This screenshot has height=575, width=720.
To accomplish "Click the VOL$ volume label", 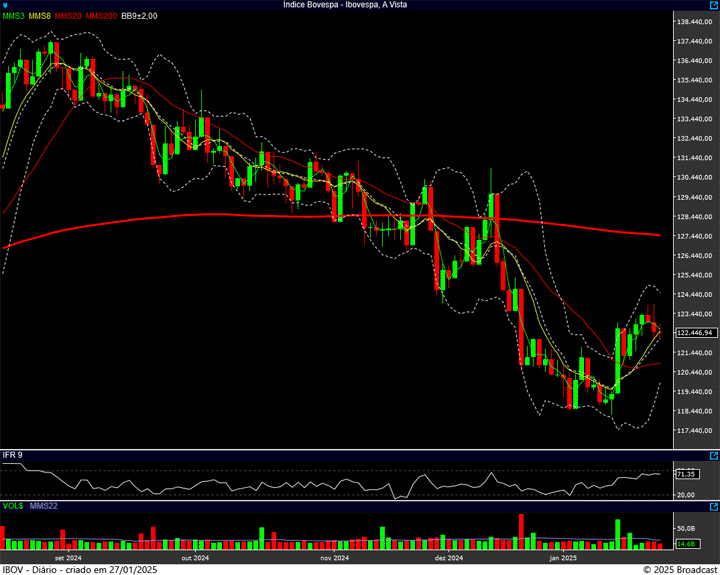I will click(13, 507).
